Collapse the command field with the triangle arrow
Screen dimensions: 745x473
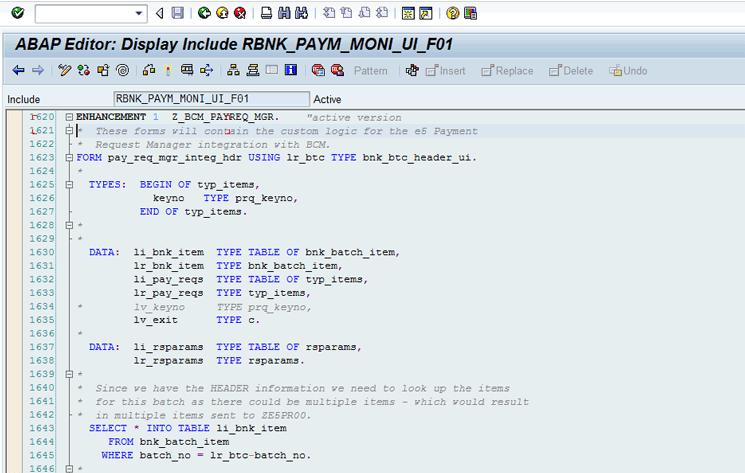160,13
